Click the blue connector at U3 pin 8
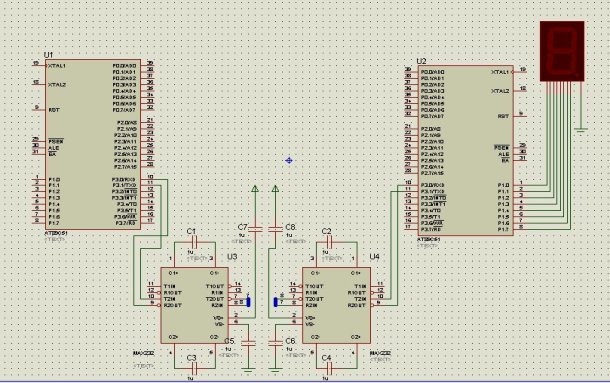The width and height of the screenshot is (610, 383). (249, 302)
